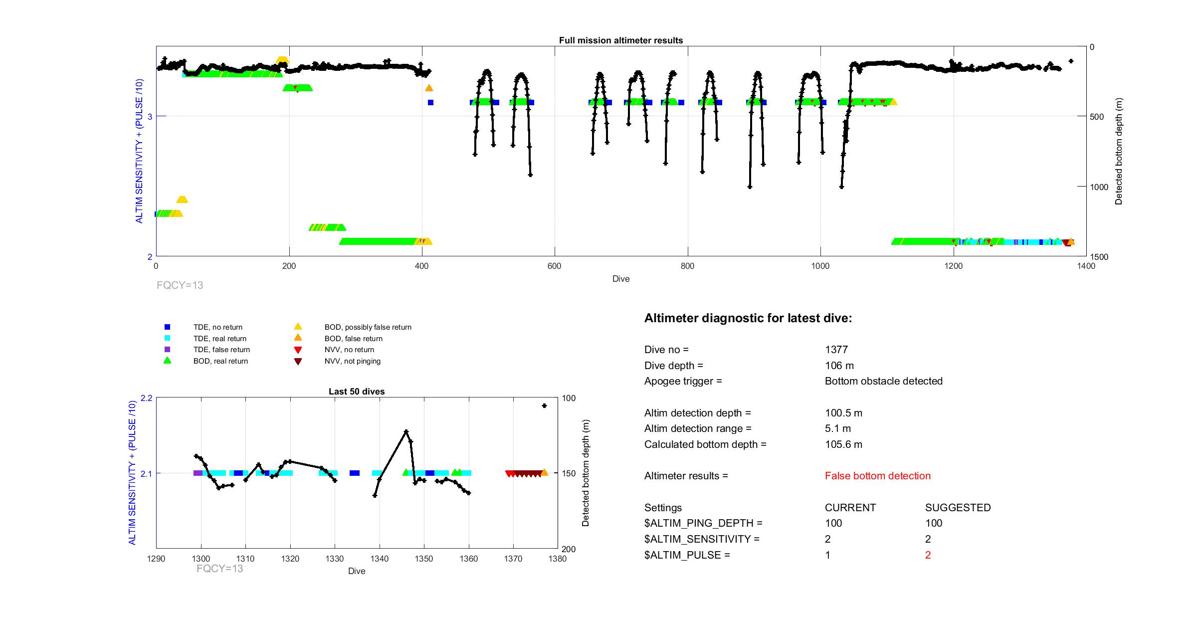
Task: Click the red suggested $ALTIM_PULSE value 2
Action: [928, 555]
